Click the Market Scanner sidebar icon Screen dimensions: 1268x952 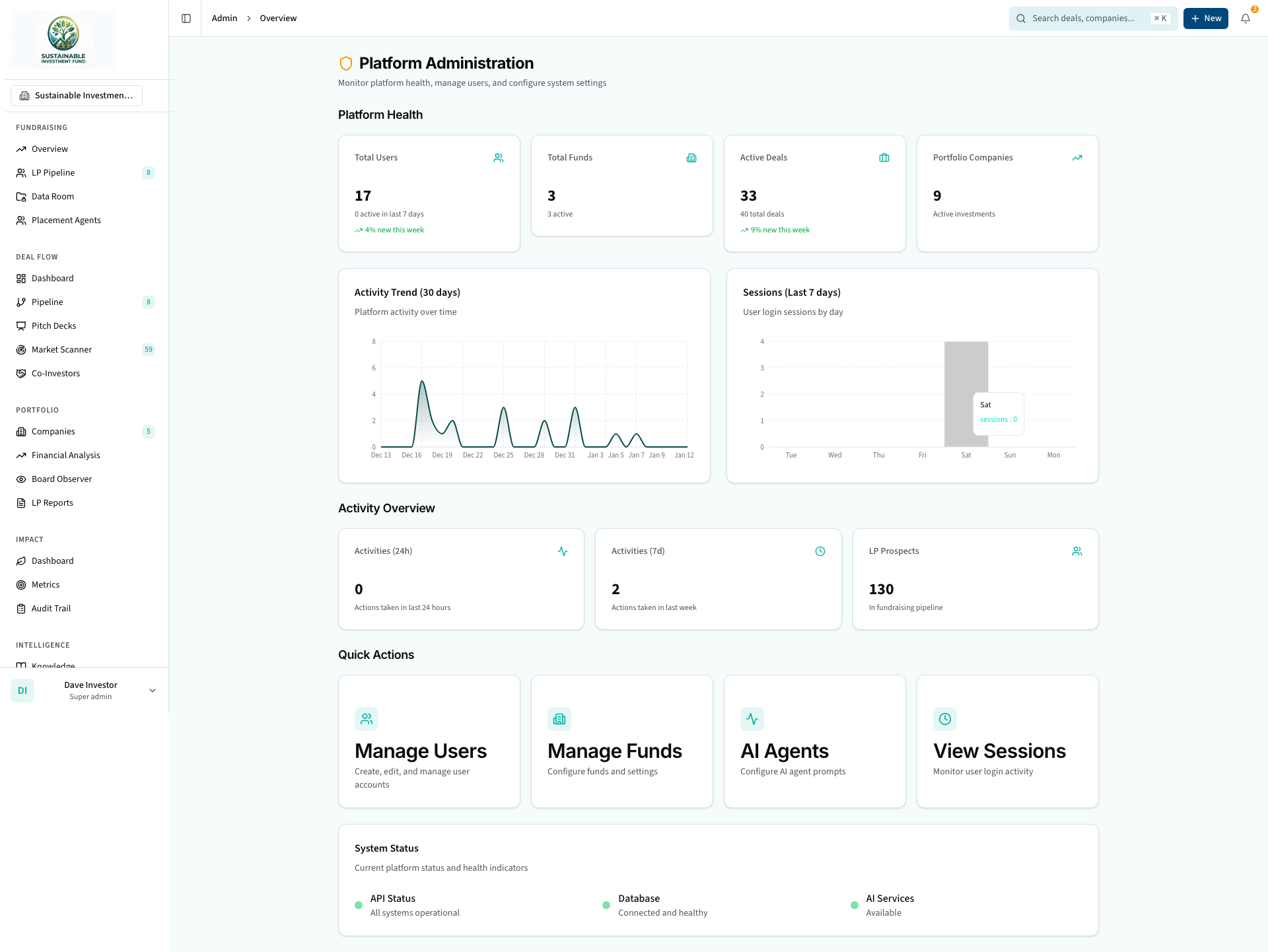[21, 350]
